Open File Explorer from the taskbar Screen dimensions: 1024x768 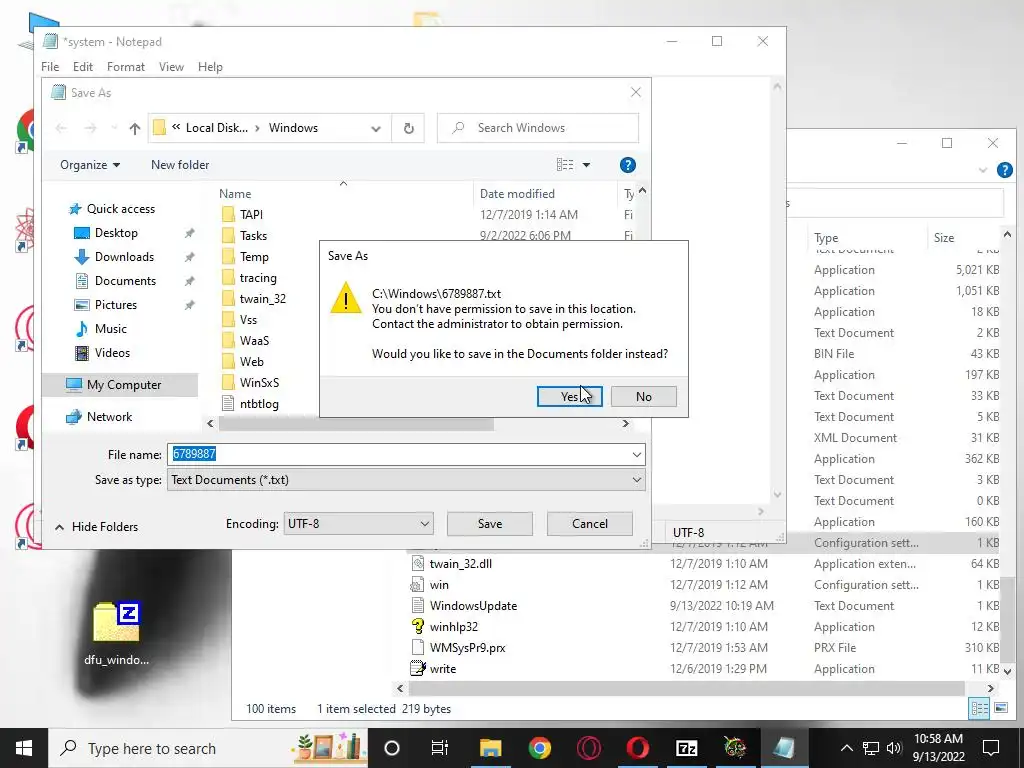(490, 748)
